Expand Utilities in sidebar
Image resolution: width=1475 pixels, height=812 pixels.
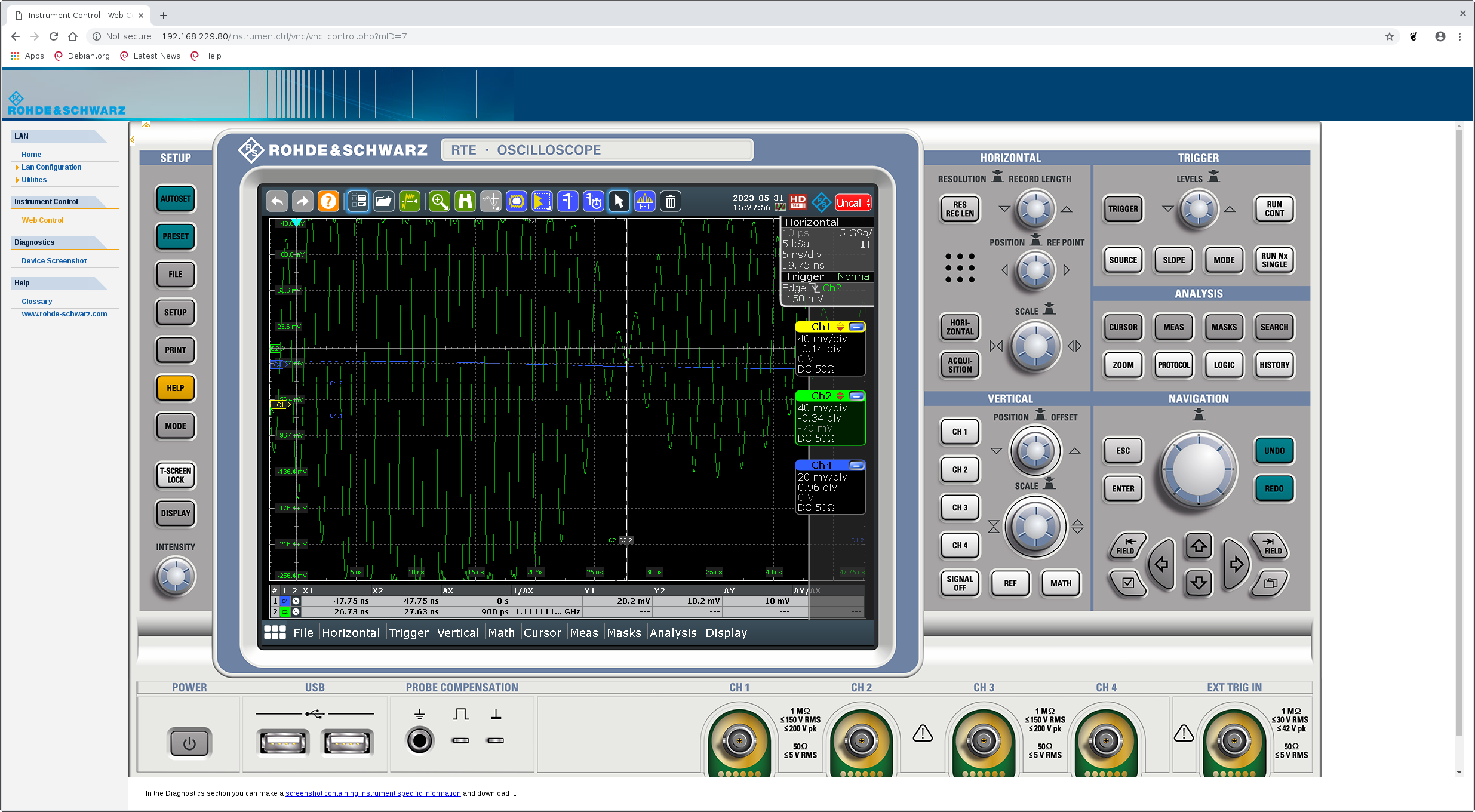coord(34,180)
